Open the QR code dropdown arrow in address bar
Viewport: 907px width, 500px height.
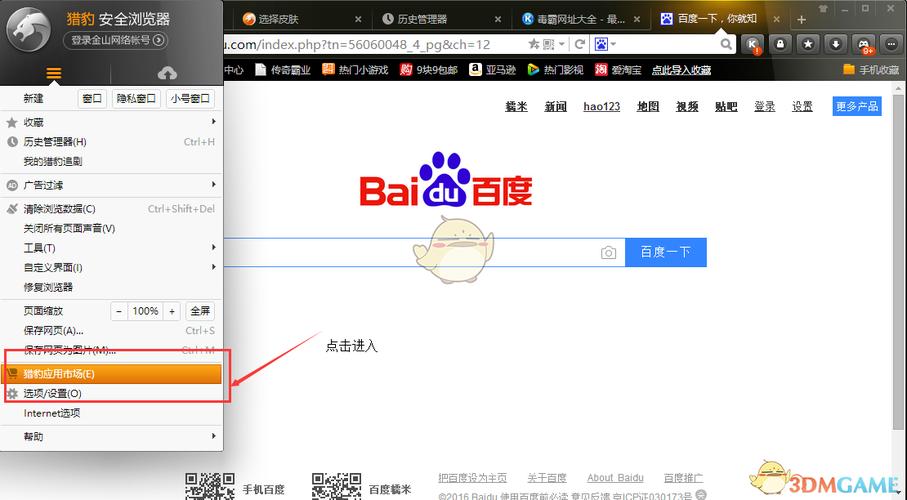tap(562, 44)
